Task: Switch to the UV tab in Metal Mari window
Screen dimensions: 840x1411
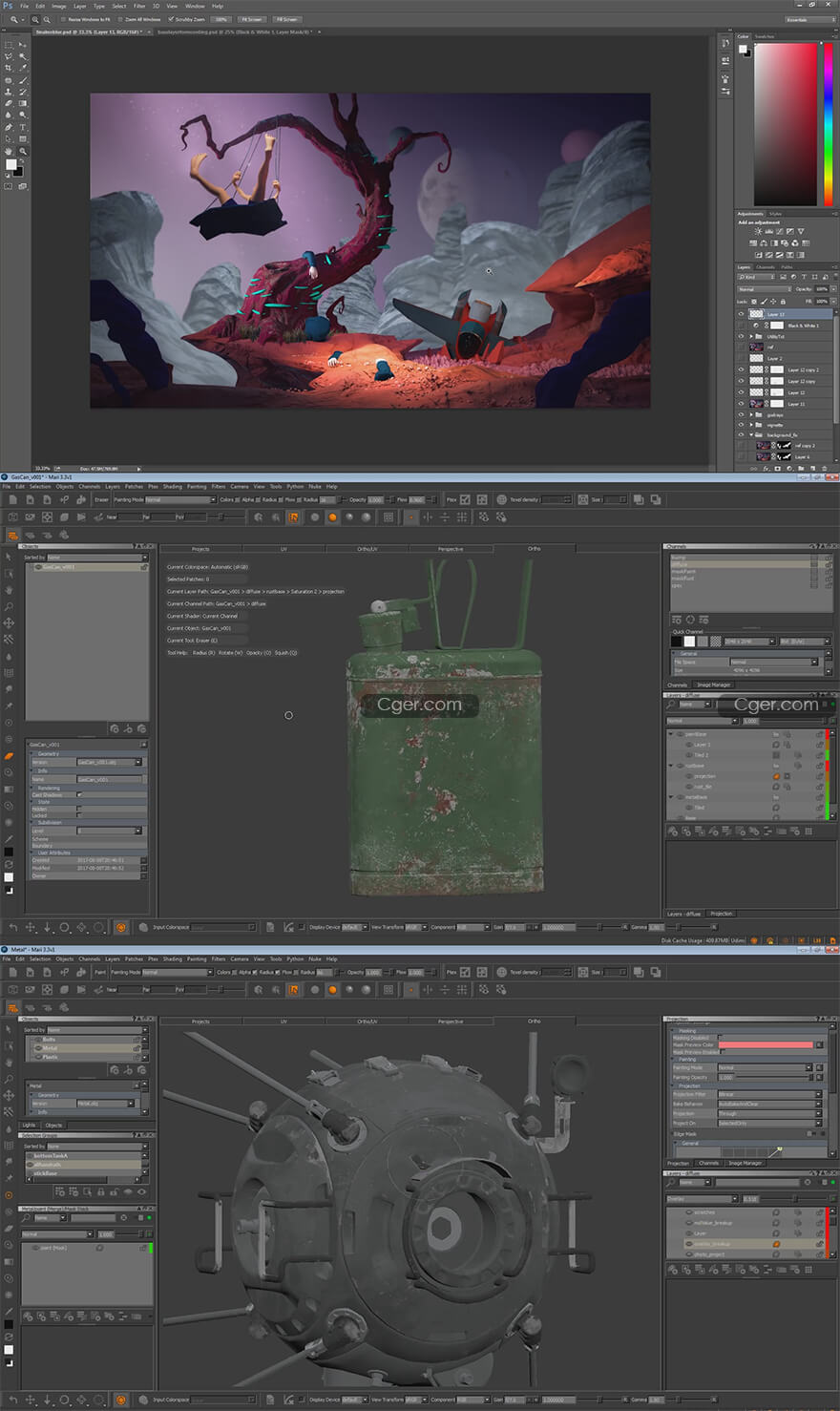Action: (x=283, y=1021)
